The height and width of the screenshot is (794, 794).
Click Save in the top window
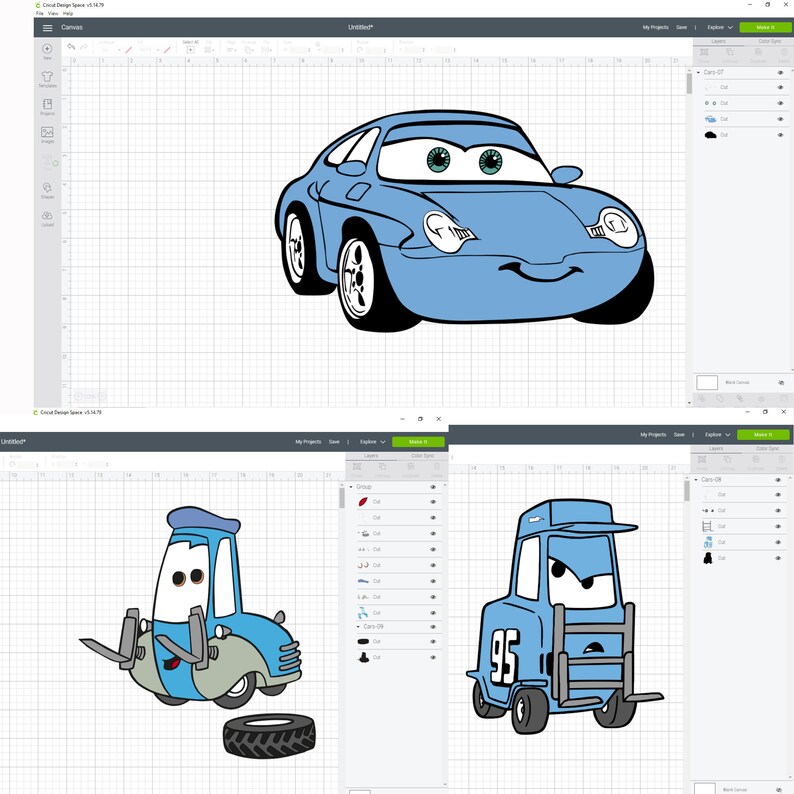pos(682,27)
